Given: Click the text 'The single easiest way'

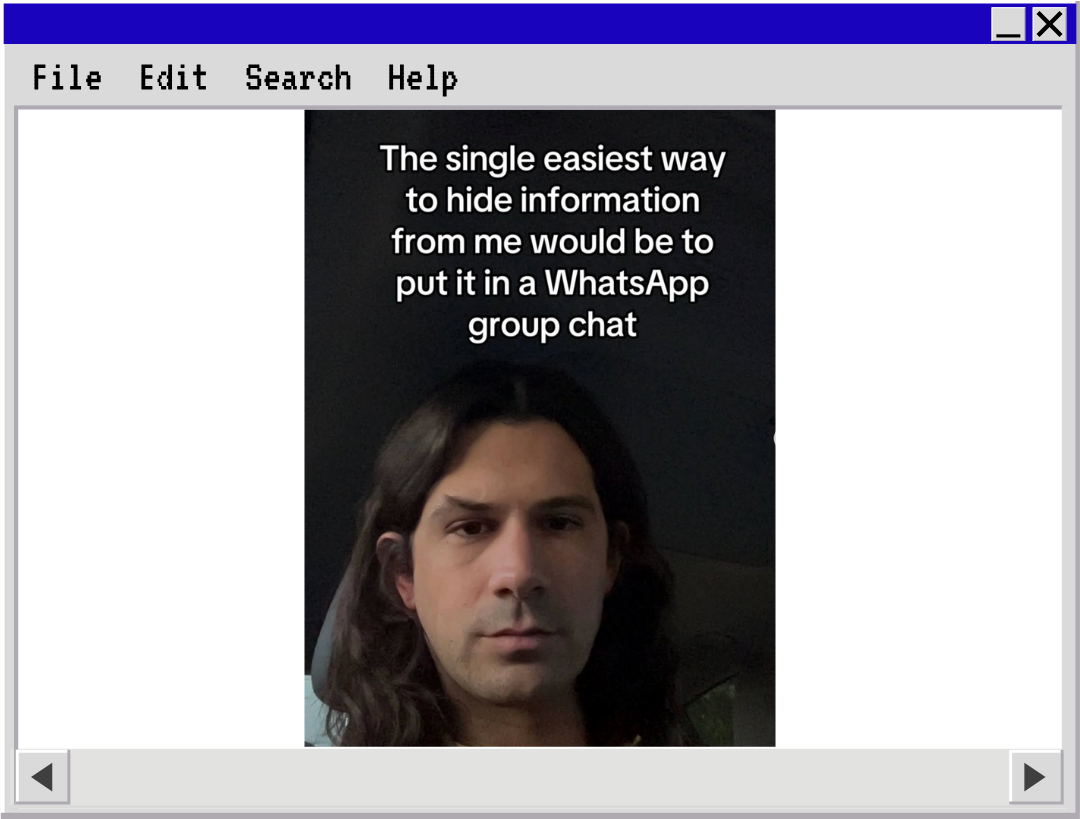Looking at the screenshot, I should [x=552, y=159].
